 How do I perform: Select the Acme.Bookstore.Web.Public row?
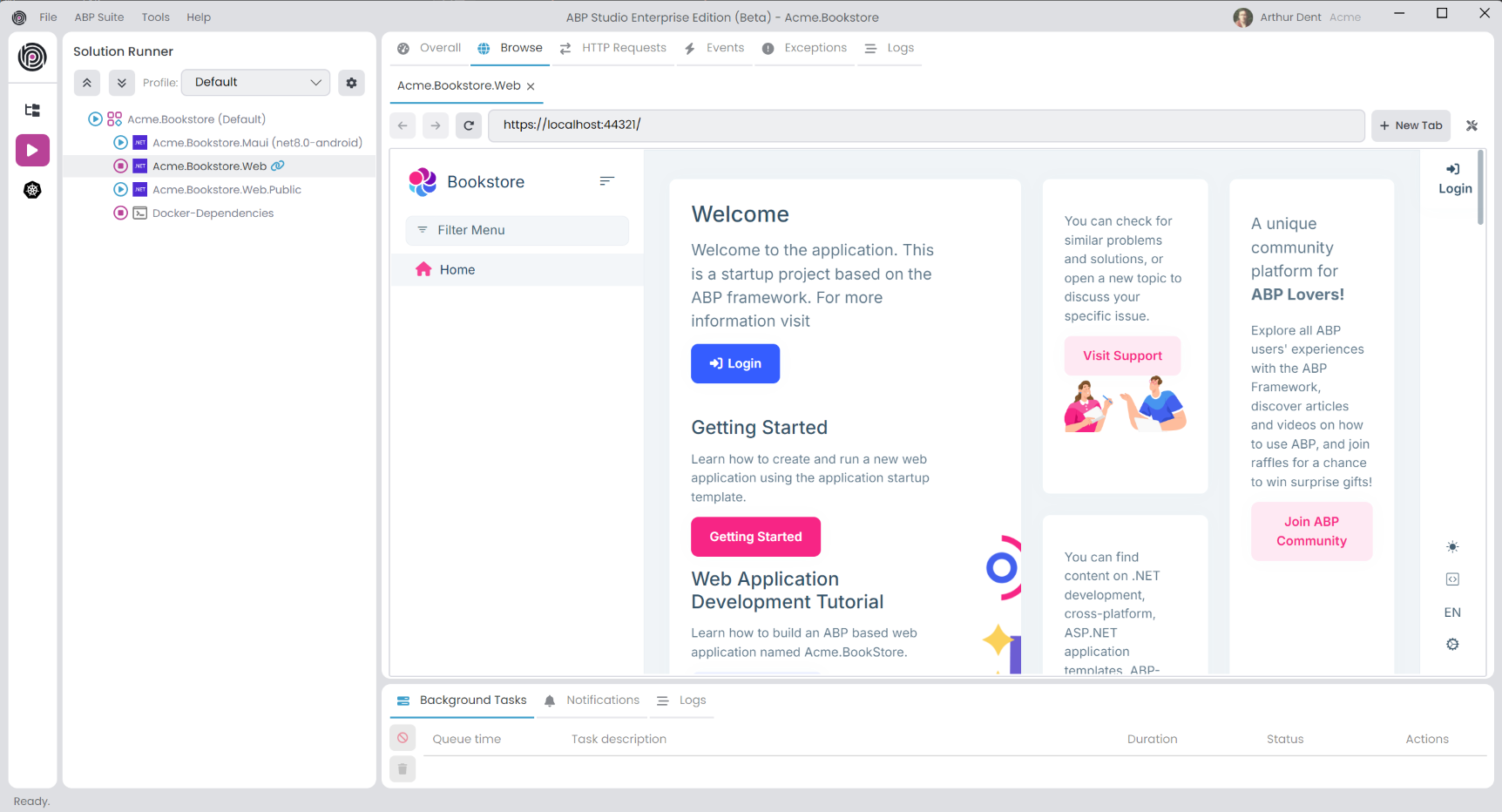[220, 189]
